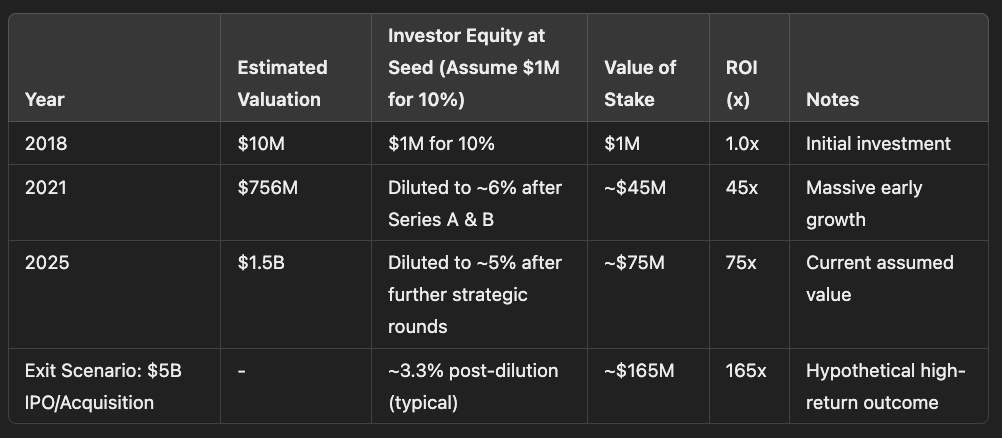
Task: Select the Exit Scenario $5B IPO/Acquisition cell
Action: click(103, 387)
